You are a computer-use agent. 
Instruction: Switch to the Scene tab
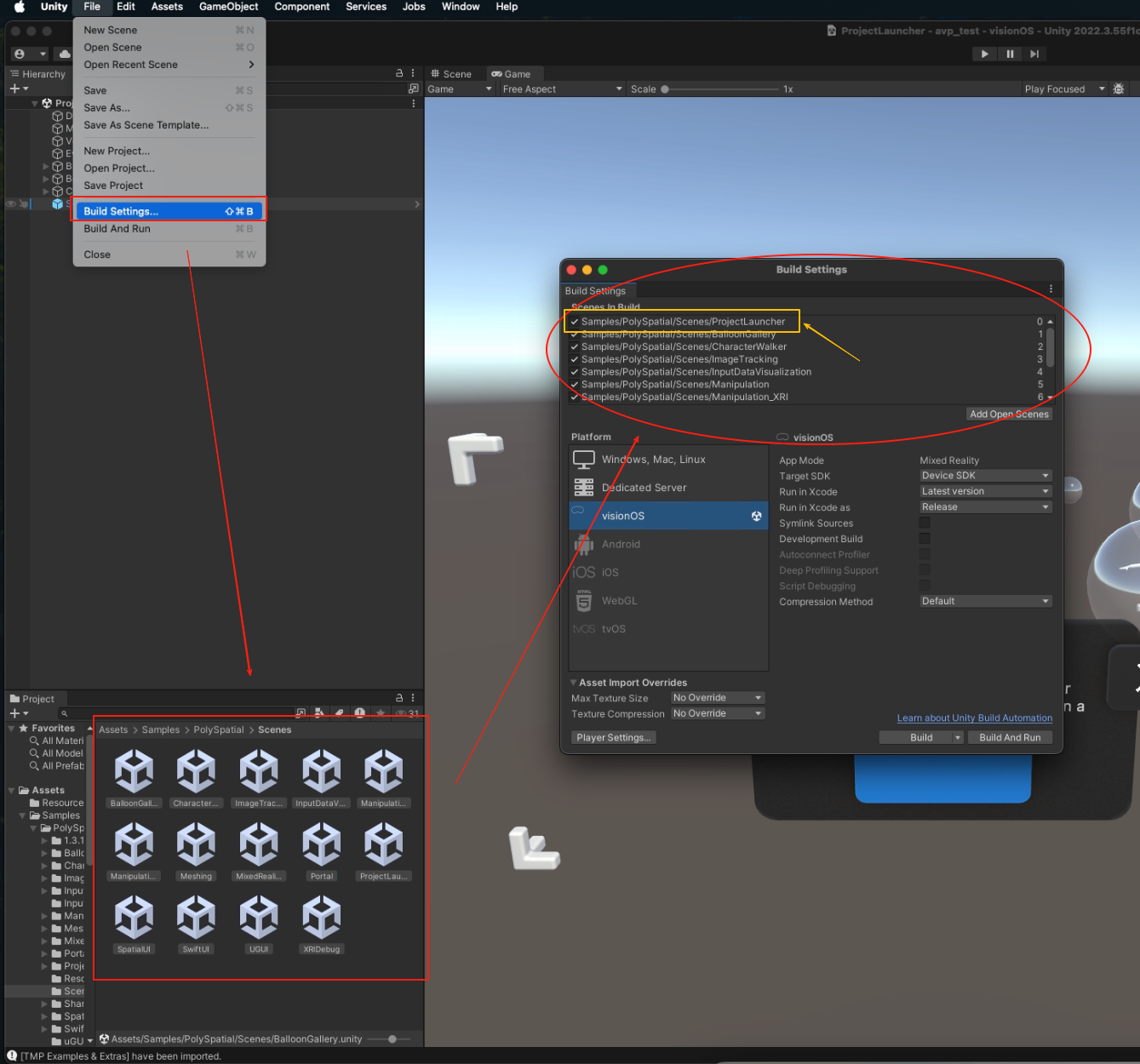(x=451, y=74)
